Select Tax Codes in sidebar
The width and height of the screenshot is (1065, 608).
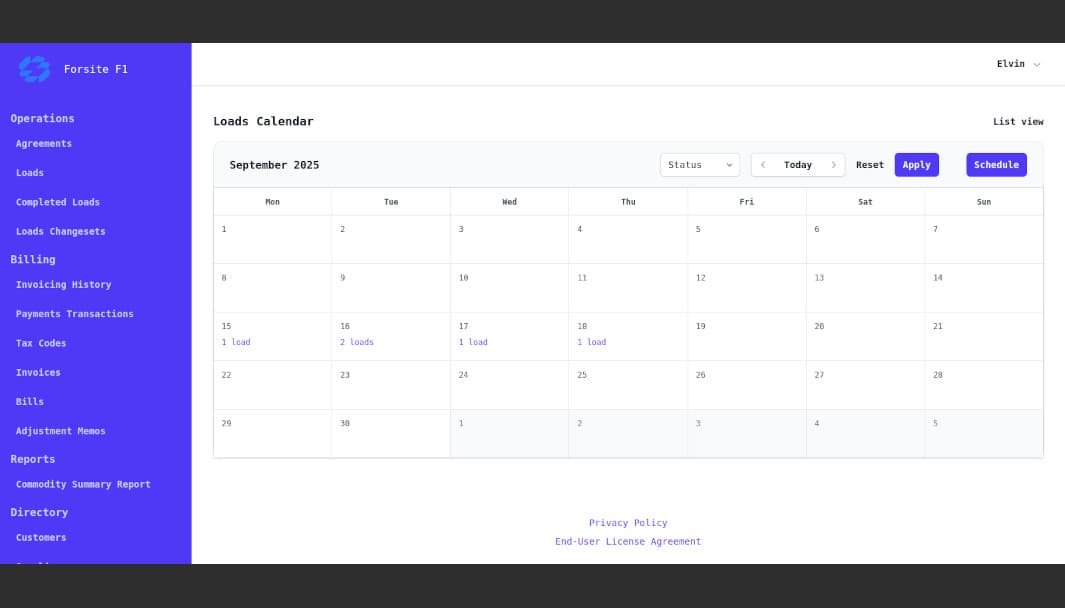(x=41, y=343)
